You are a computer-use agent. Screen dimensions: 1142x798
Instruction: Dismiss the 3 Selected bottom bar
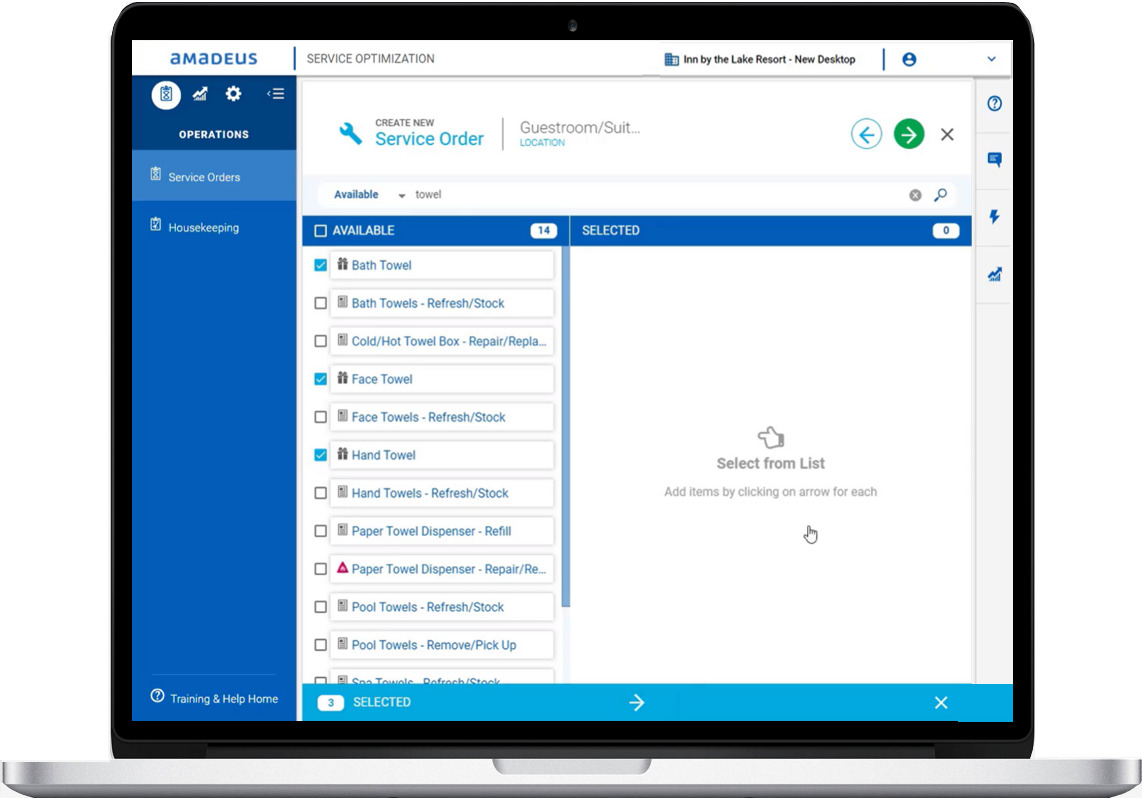[941, 703]
